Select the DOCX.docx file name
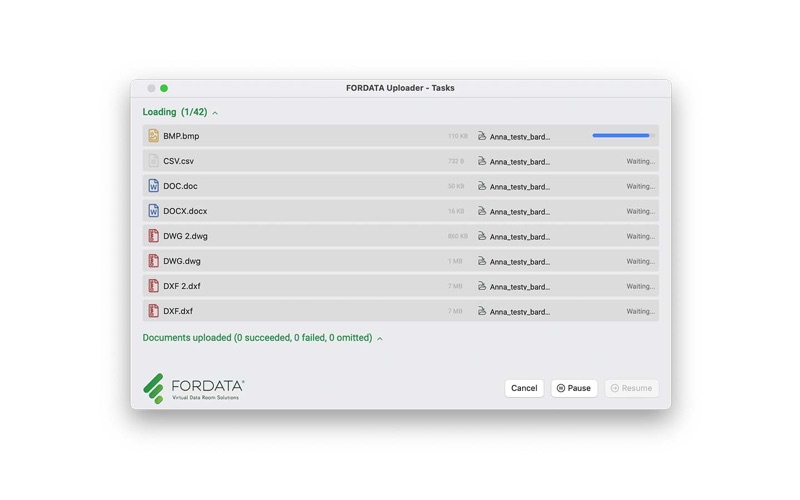 [185, 211]
